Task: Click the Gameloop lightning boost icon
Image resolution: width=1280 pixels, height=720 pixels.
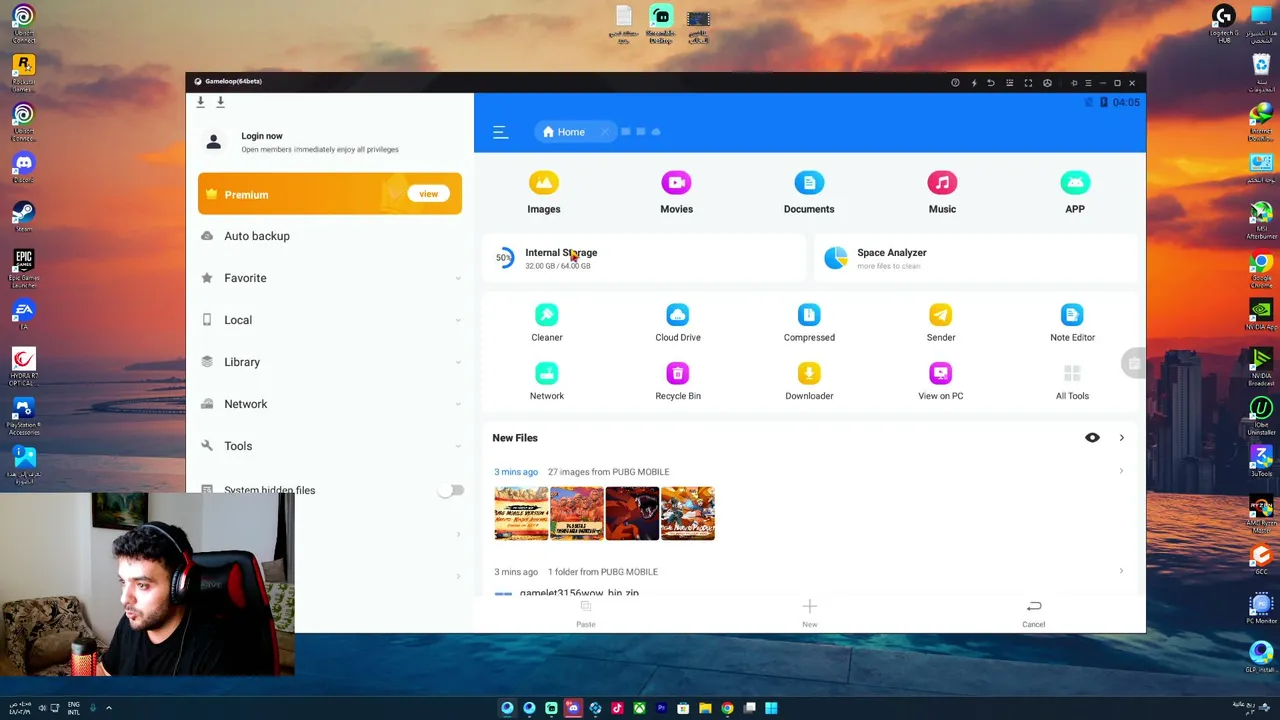Action: [x=973, y=83]
